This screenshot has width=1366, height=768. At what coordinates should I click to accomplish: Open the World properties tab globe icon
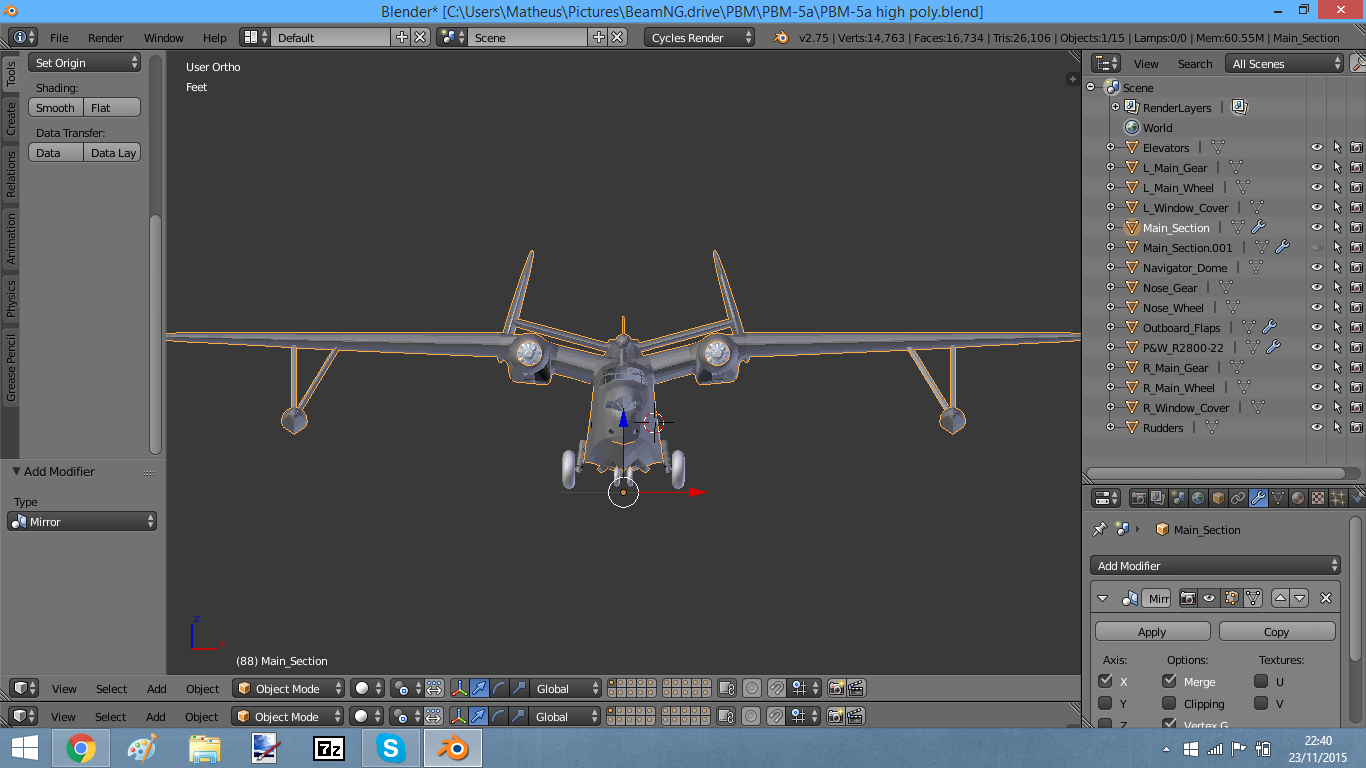coord(1198,497)
